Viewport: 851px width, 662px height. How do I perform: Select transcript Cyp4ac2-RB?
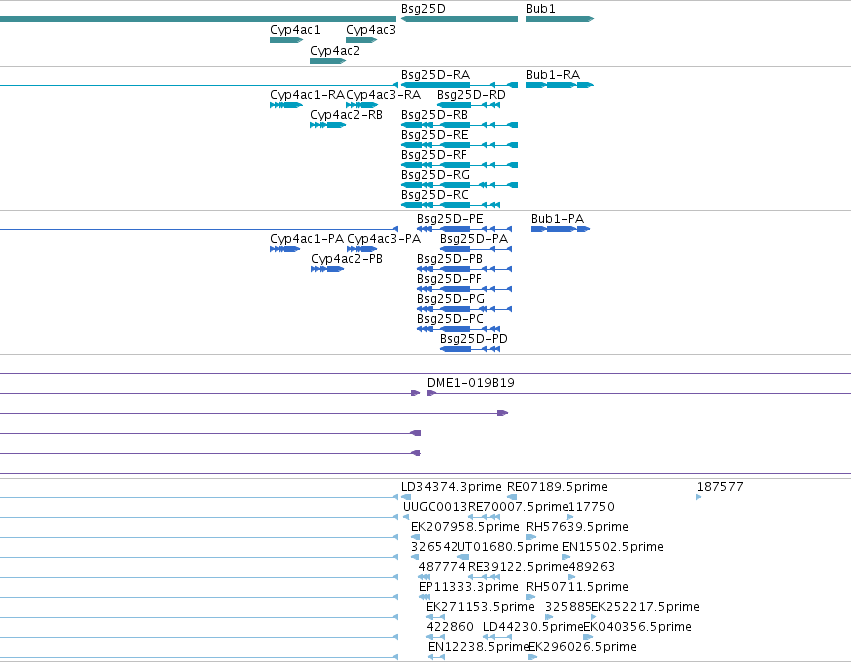click(328, 125)
